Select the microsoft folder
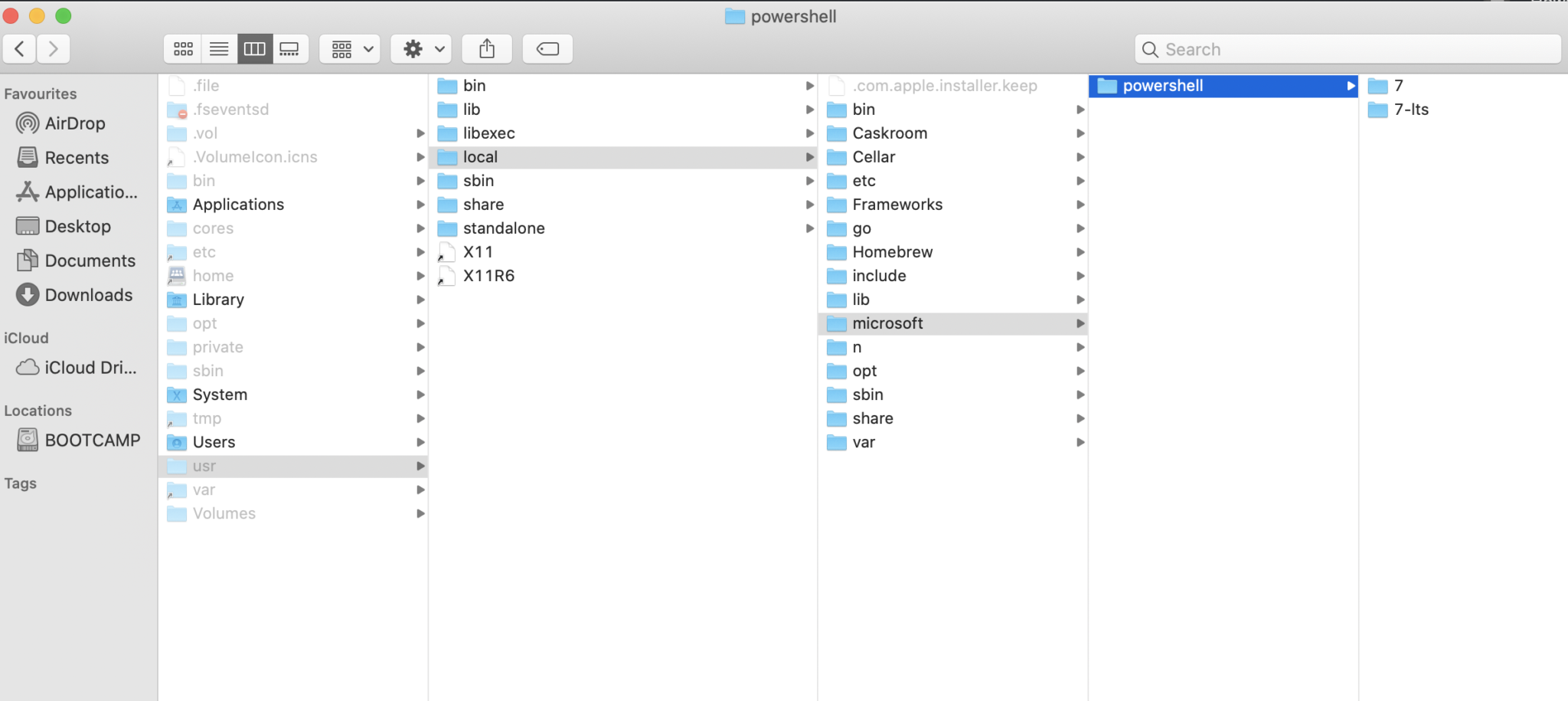This screenshot has height=701, width=1568. pos(887,323)
